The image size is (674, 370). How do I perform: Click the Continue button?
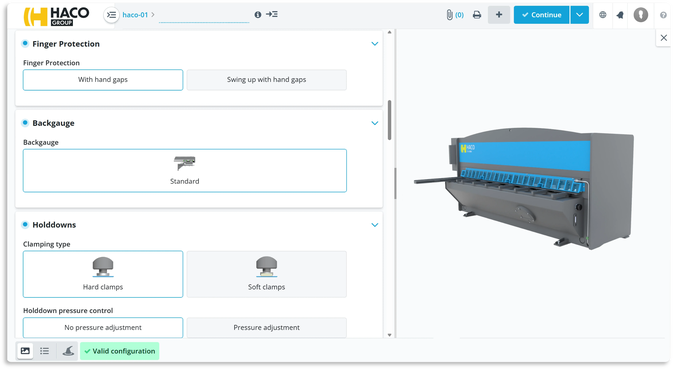542,15
